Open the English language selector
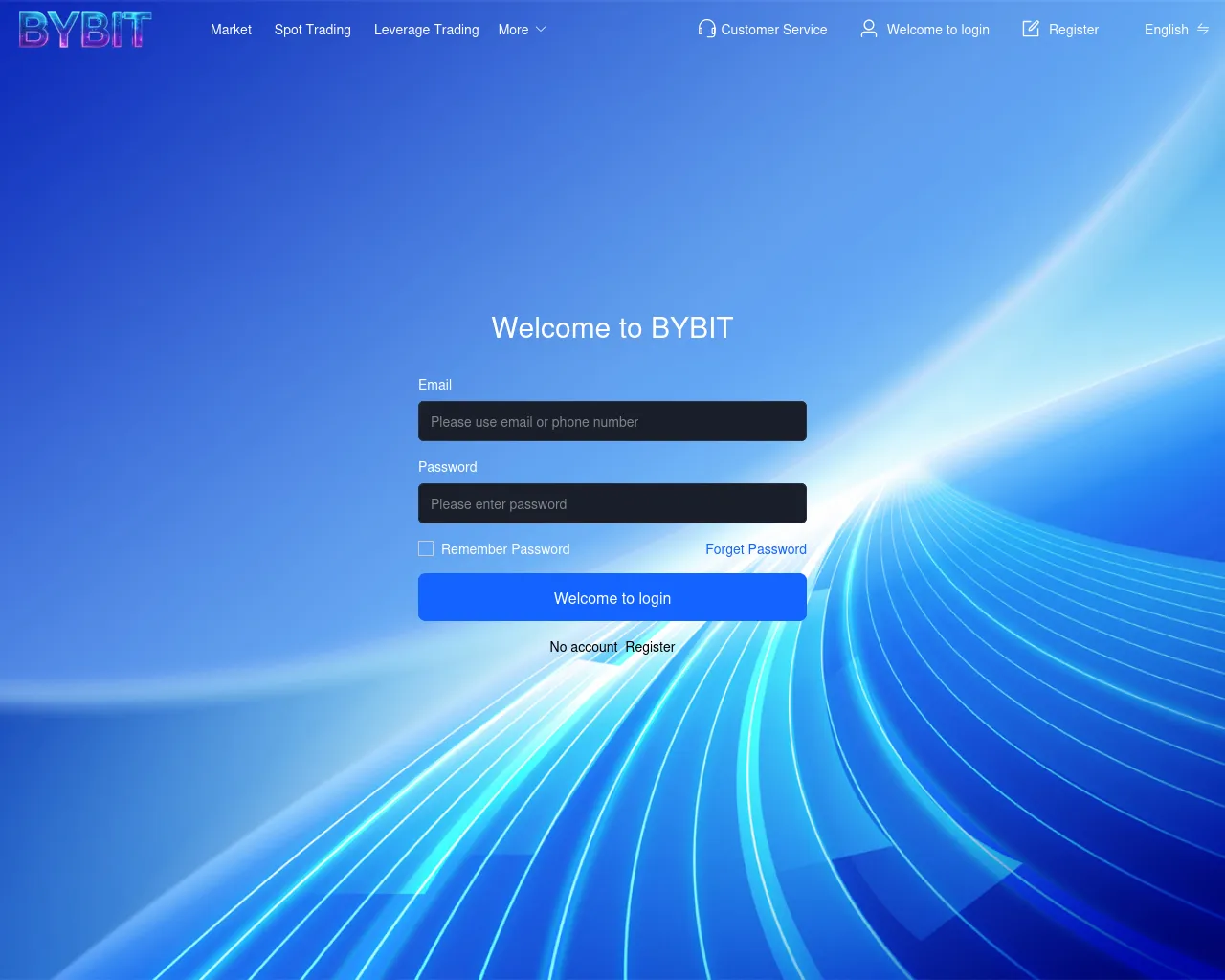1225x980 pixels. coord(1167,30)
